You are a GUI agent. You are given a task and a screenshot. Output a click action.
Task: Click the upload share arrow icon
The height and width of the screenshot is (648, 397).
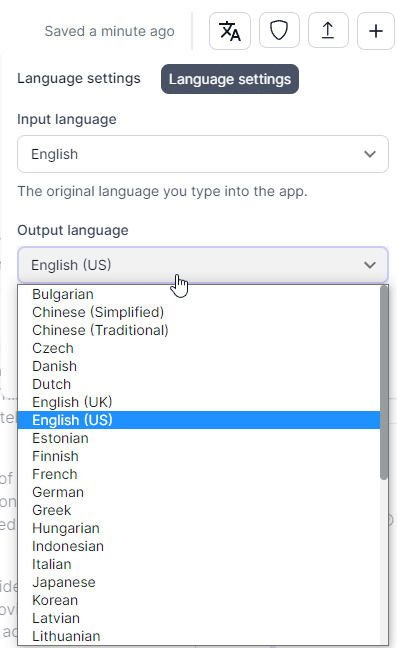[328, 31]
